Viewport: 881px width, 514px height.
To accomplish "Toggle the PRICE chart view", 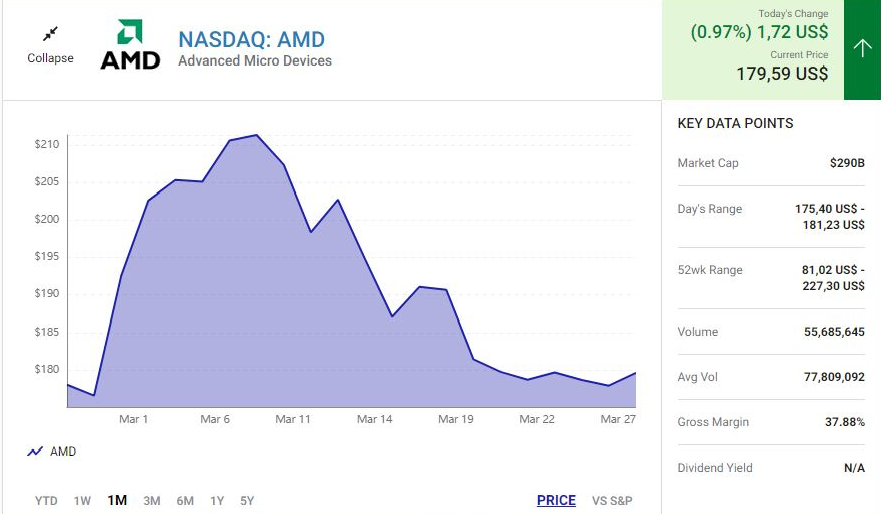I will 556,501.
